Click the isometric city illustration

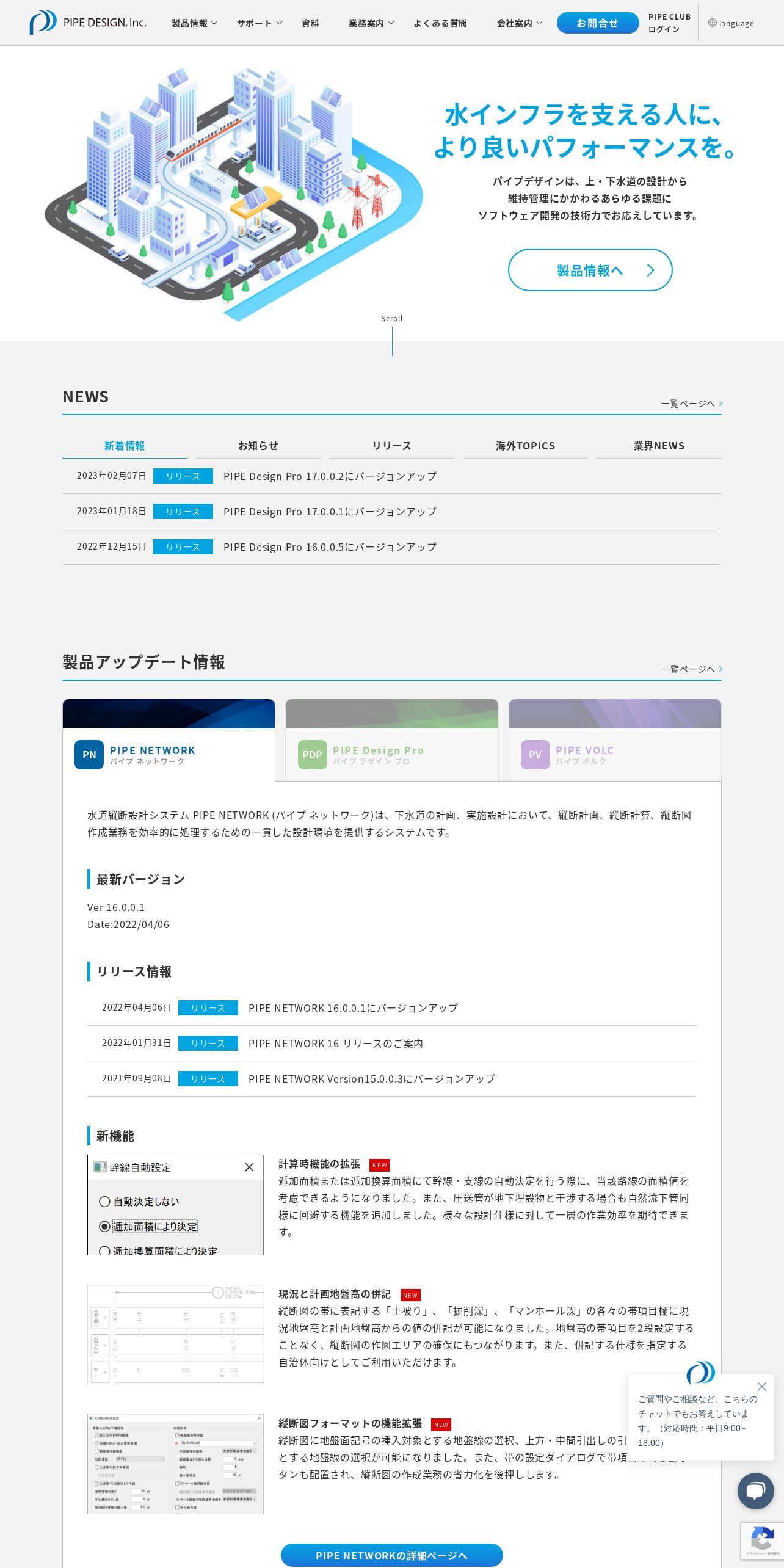tap(233, 193)
